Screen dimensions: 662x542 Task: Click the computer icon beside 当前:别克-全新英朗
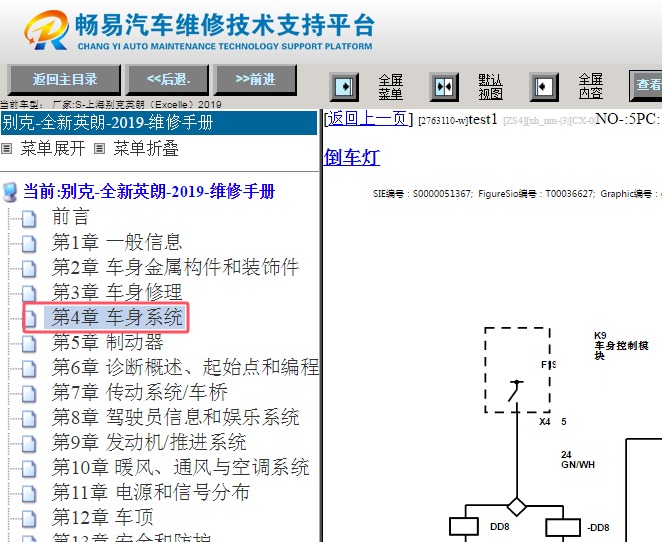10,192
